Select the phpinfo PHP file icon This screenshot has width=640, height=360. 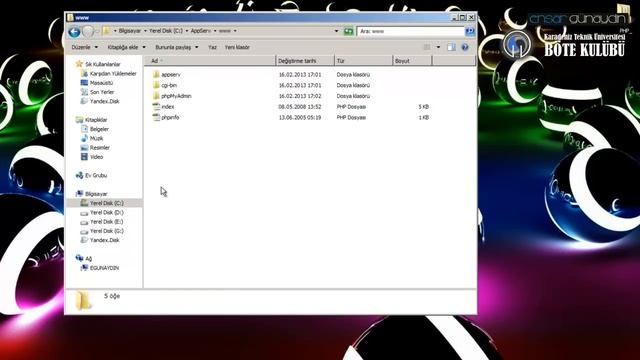point(156,117)
